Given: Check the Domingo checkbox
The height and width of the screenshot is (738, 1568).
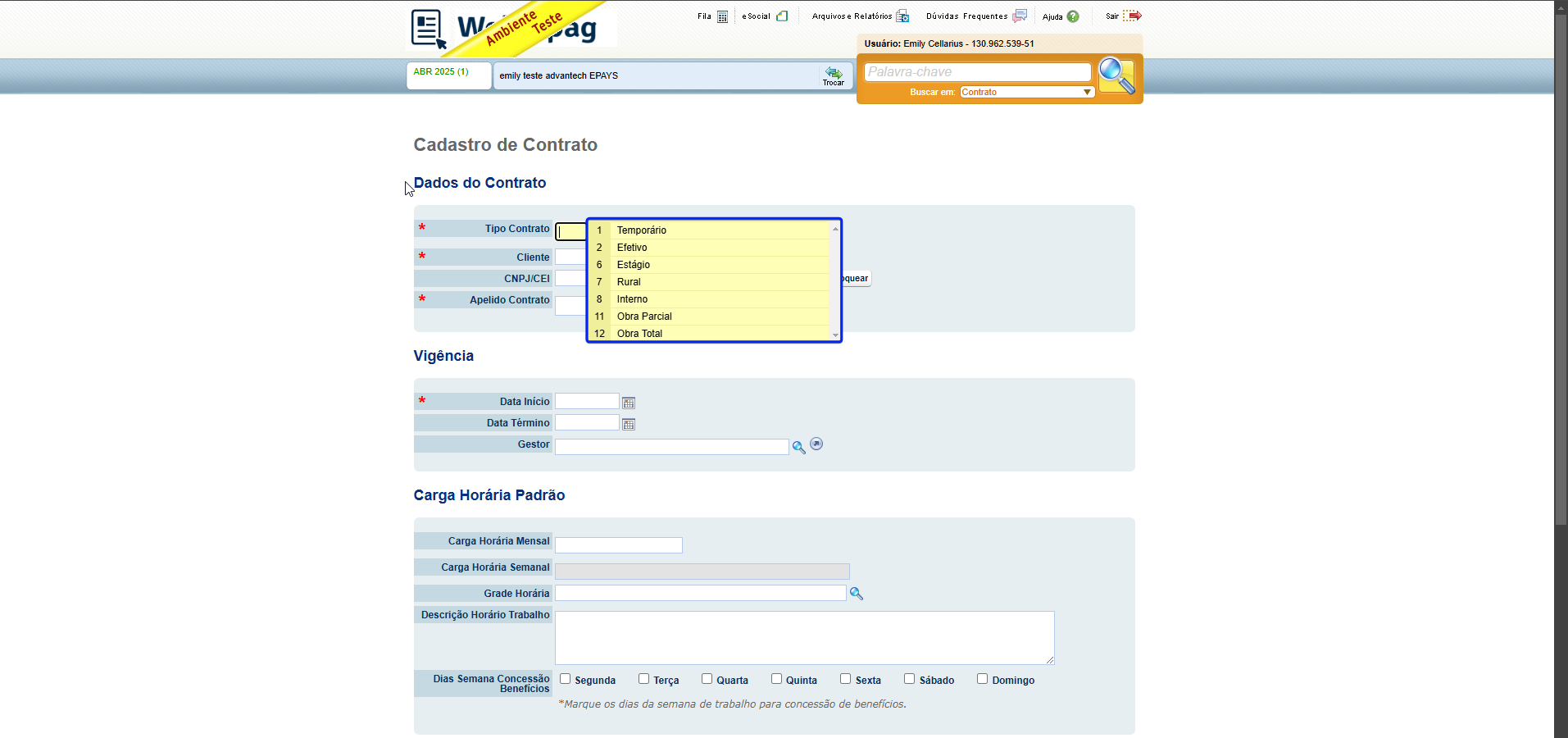Looking at the screenshot, I should tap(982, 679).
